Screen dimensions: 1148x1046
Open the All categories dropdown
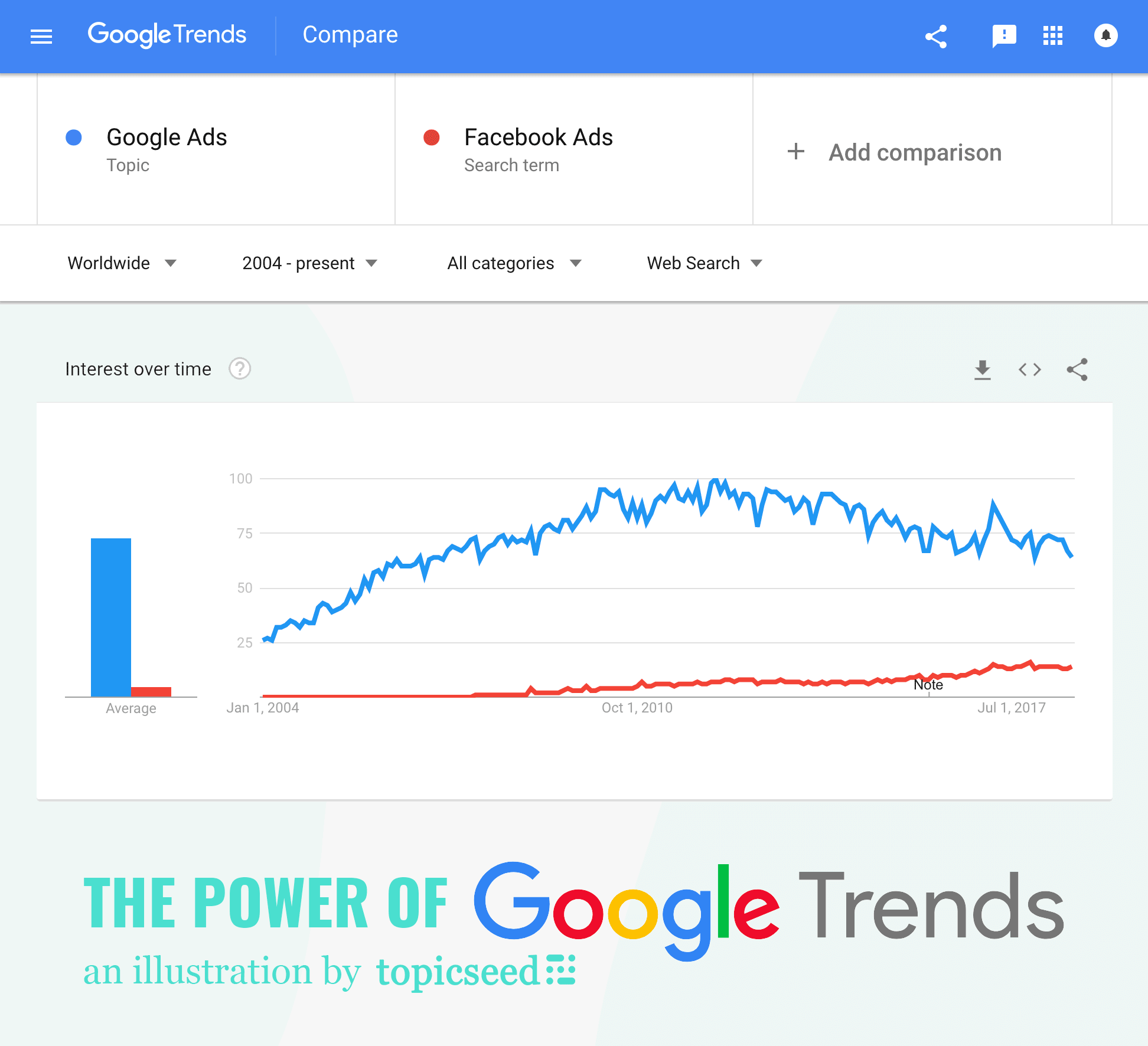point(513,263)
